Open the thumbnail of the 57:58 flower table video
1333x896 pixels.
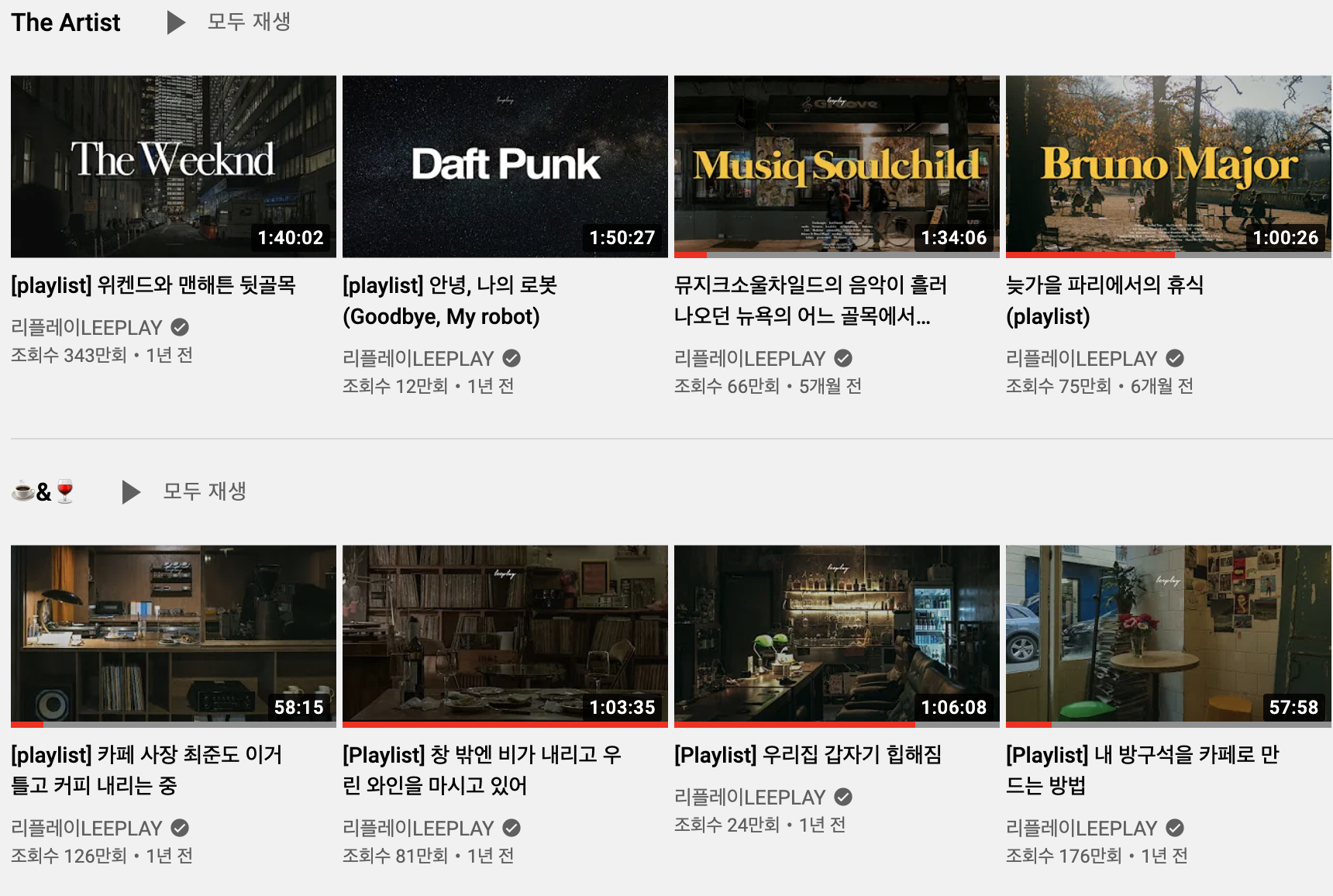point(1169,636)
